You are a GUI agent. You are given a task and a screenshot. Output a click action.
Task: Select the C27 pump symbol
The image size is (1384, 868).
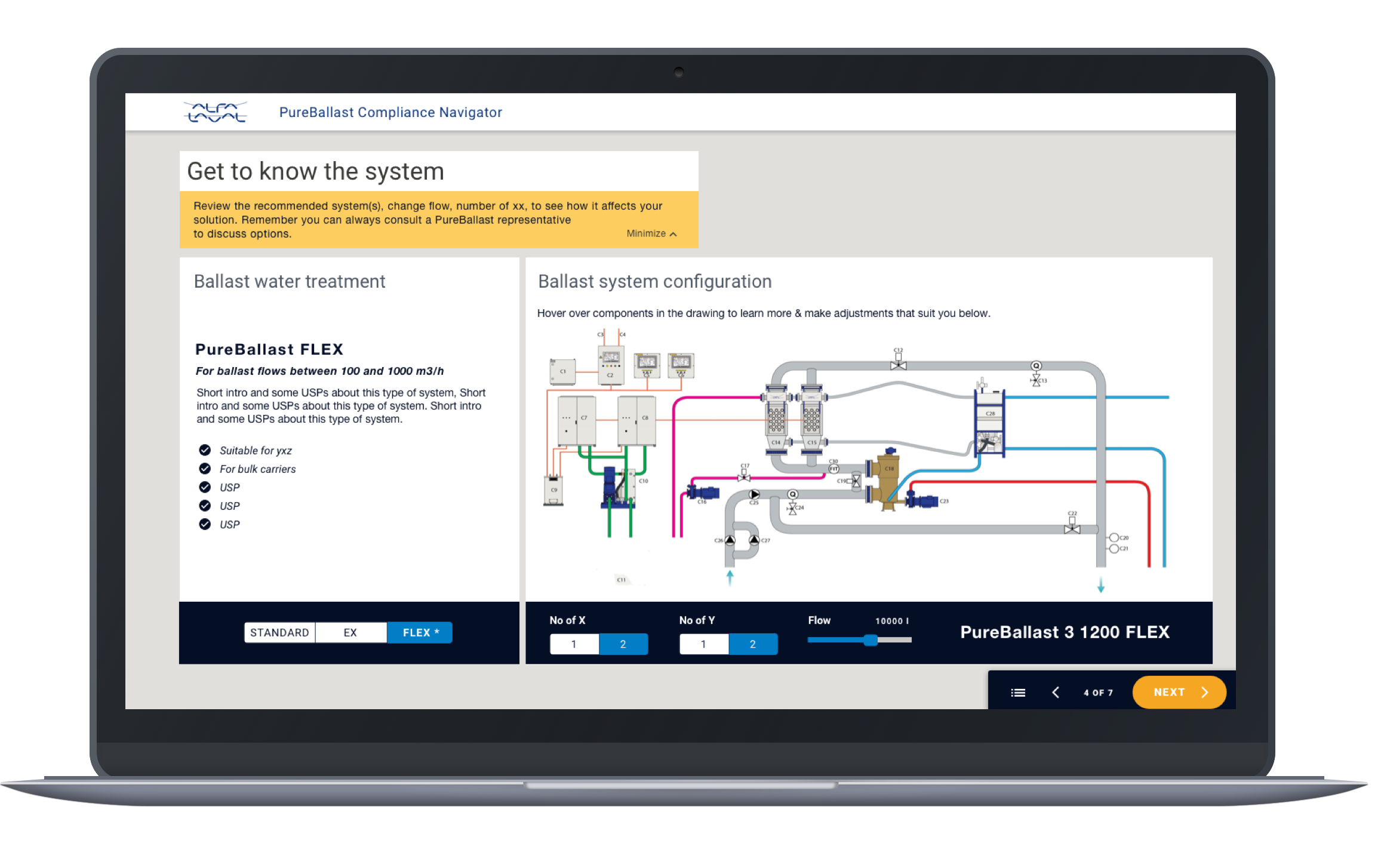tap(755, 540)
